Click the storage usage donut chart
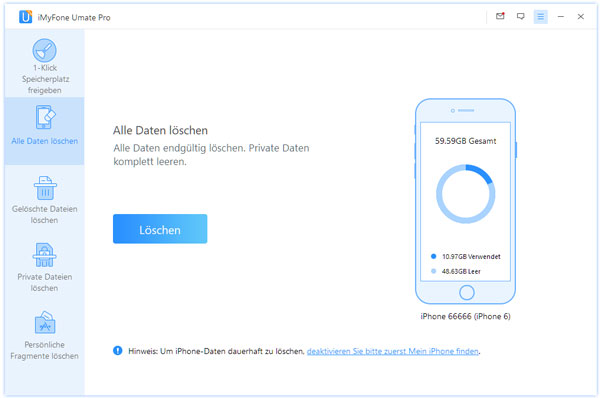Image resolution: width=600 pixels, height=398 pixels. (x=466, y=194)
